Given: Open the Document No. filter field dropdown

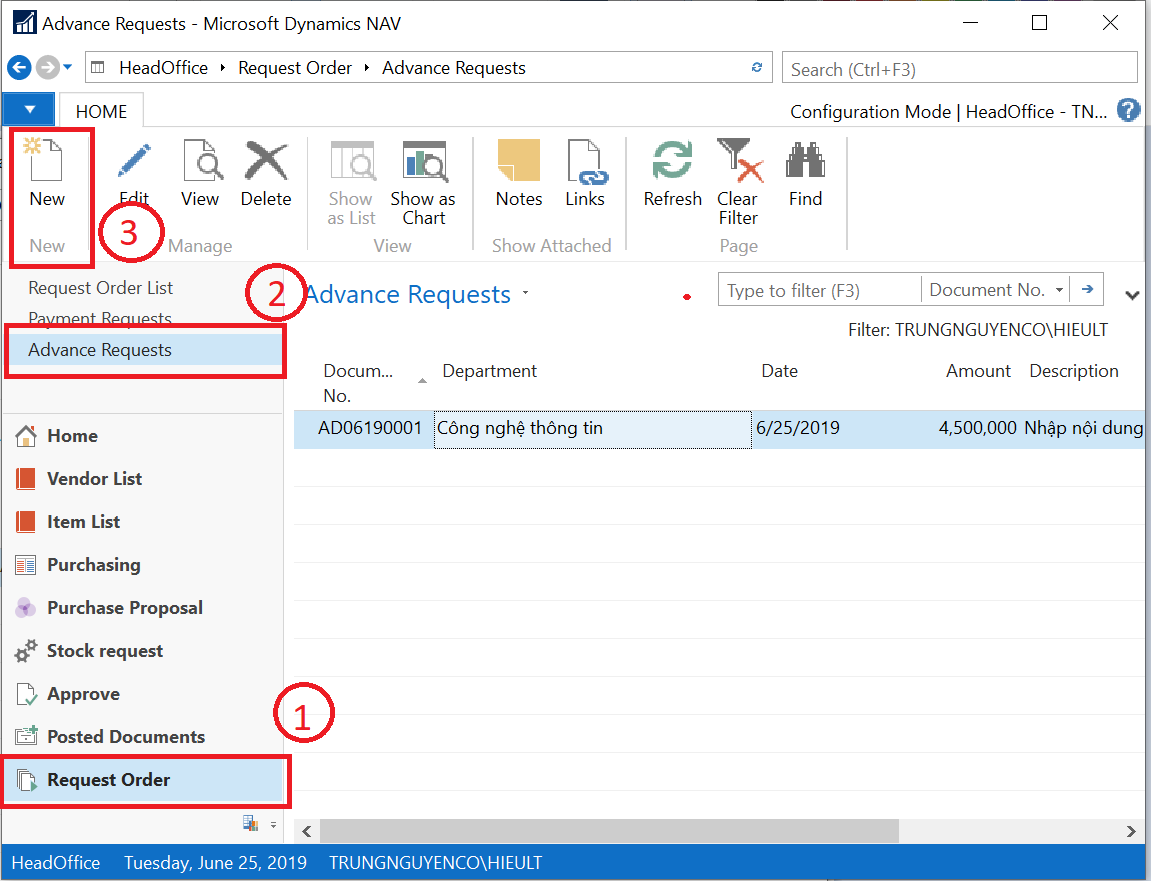Looking at the screenshot, I should pos(1059,290).
